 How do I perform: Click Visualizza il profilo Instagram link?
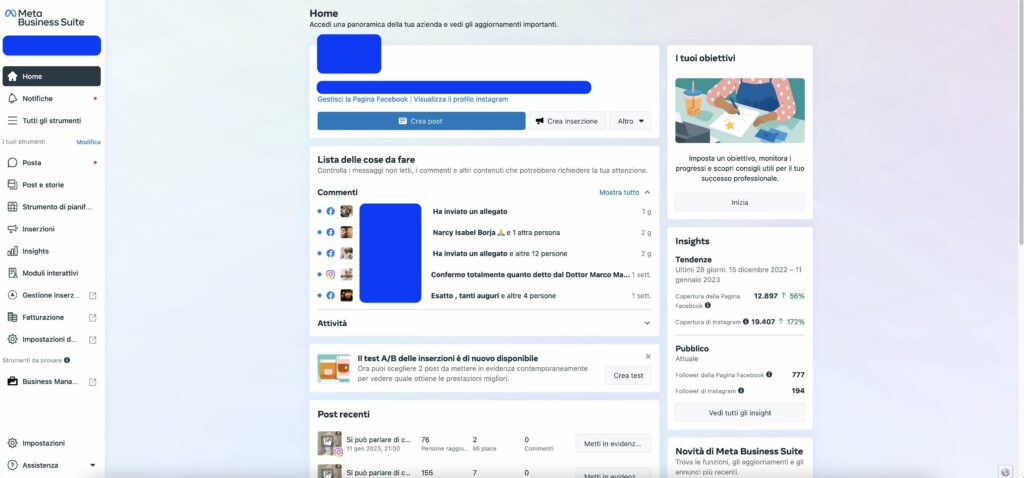460,99
